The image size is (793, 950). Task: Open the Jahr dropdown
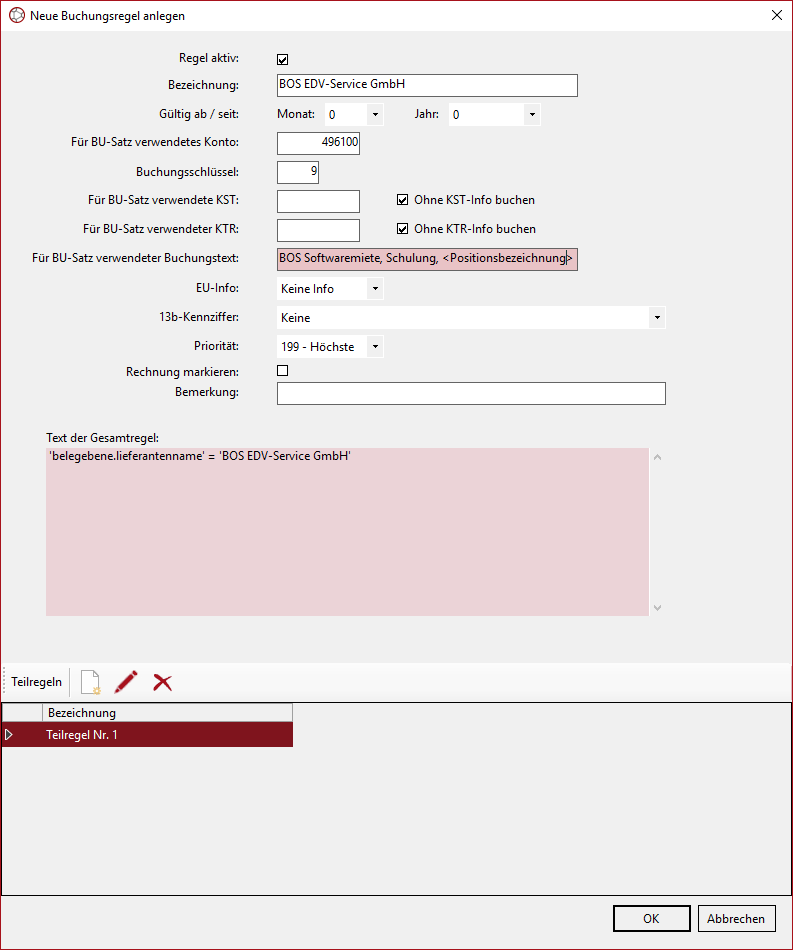[x=532, y=115]
